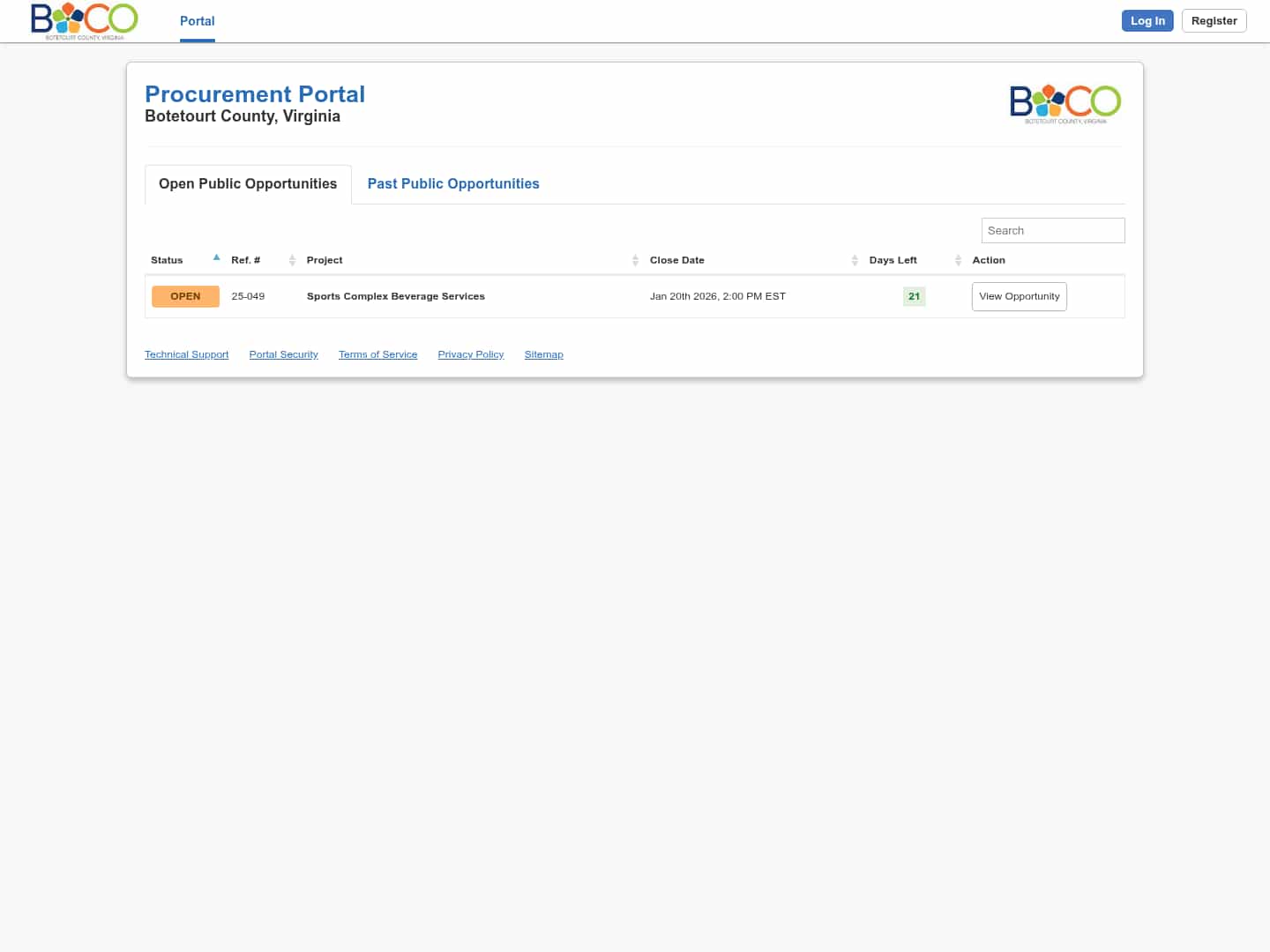Sort by the Close Date column arrows

pos(854,260)
